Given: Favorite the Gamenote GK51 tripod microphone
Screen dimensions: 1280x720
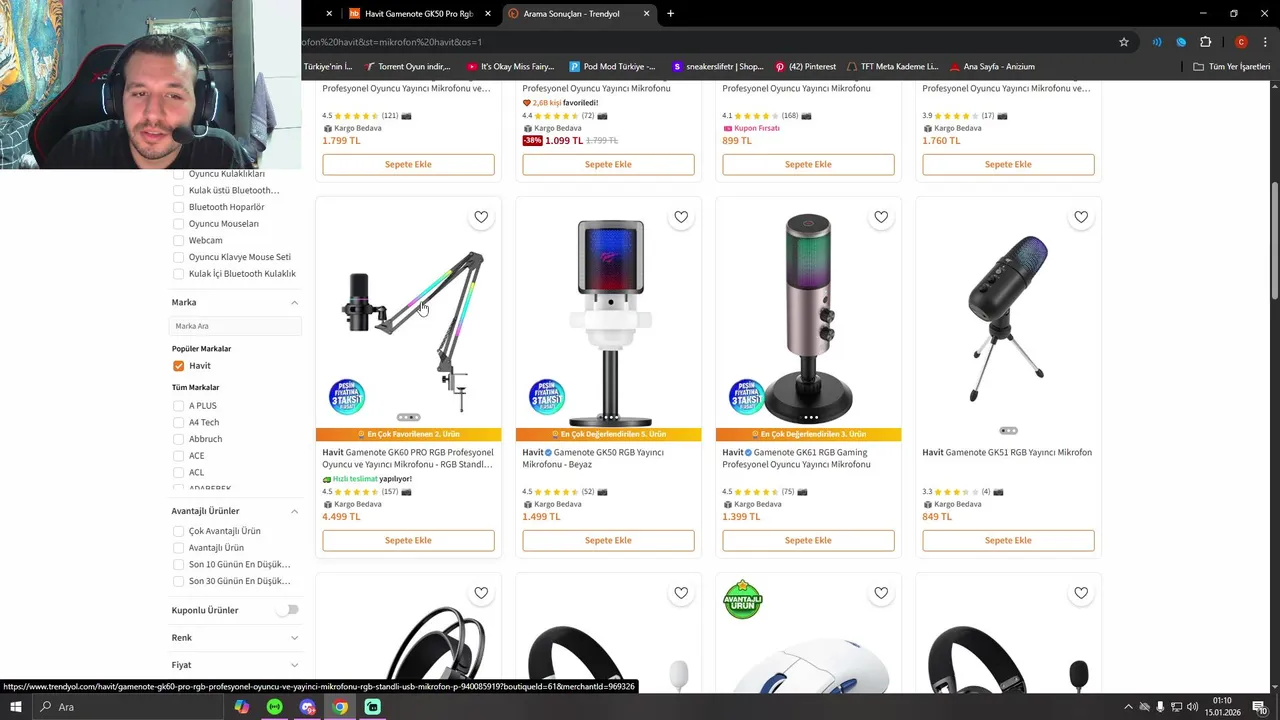Looking at the screenshot, I should (1081, 217).
